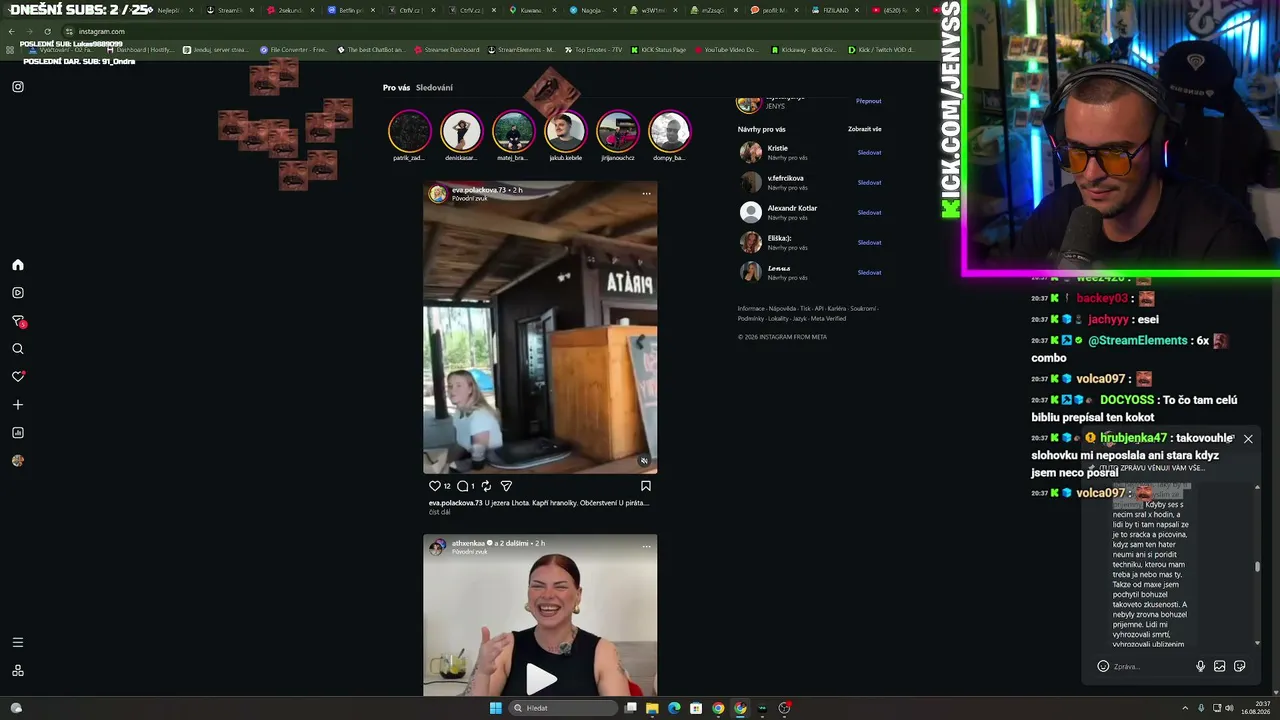Click the Instagram logo in the sidebar
Viewport: 1280px width, 720px height.
click(18, 87)
